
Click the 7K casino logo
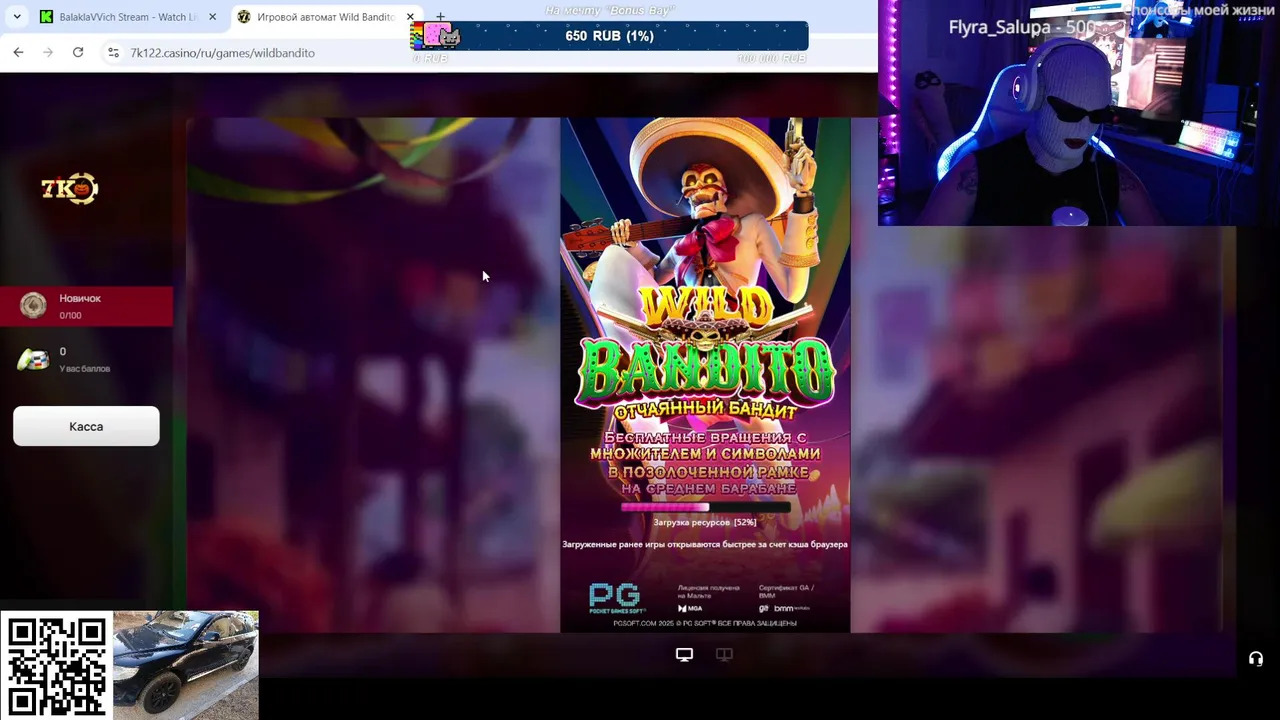pos(70,188)
